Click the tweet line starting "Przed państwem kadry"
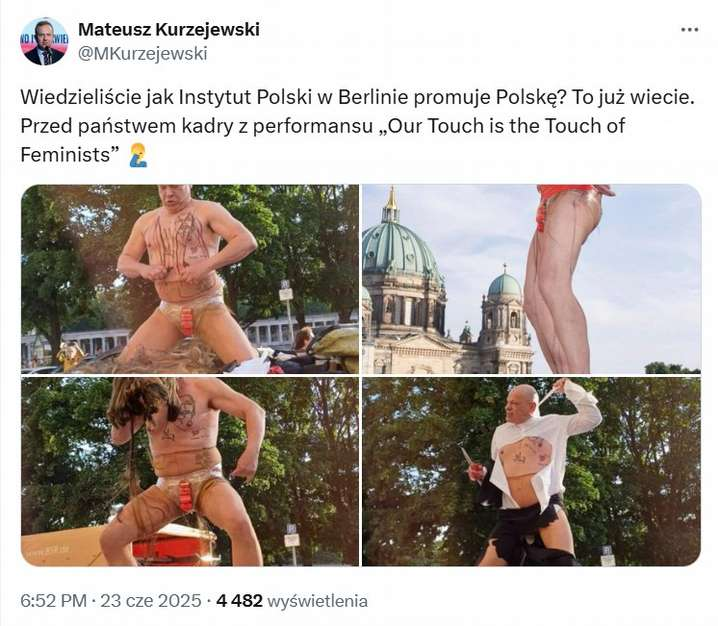Image resolution: width=718 pixels, height=626 pixels. coord(323,126)
